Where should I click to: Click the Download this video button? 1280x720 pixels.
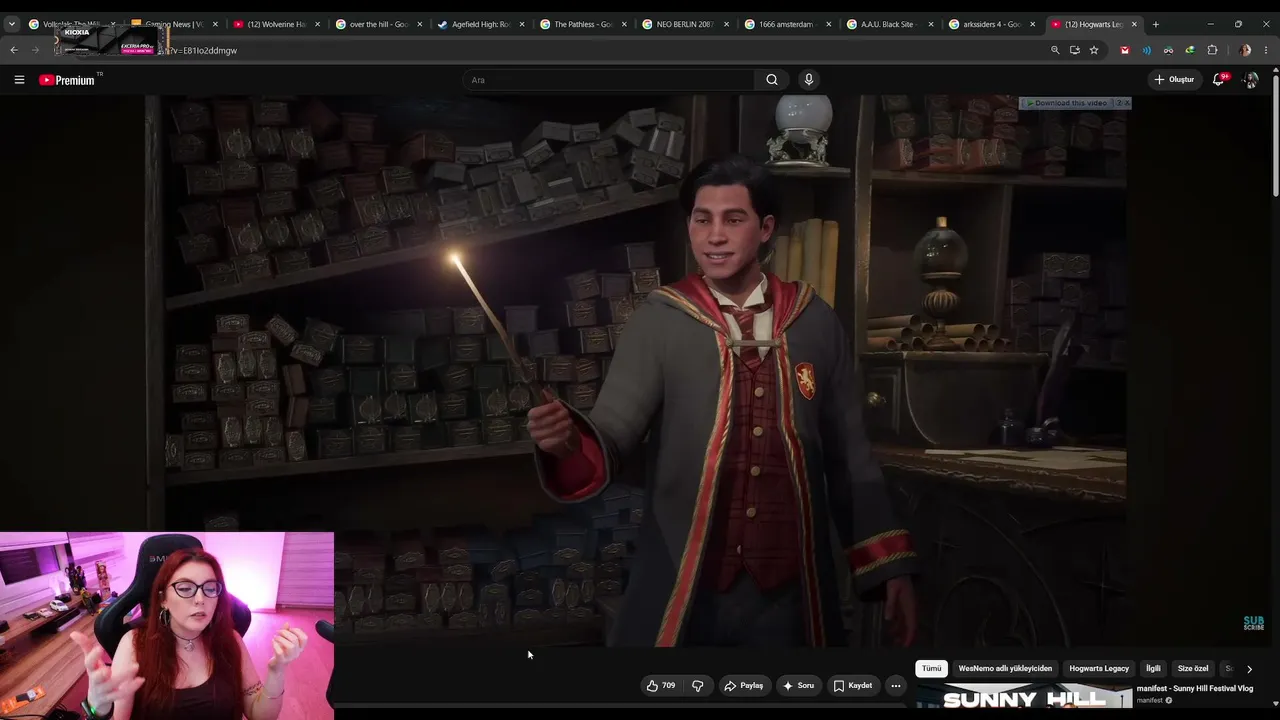click(1067, 103)
